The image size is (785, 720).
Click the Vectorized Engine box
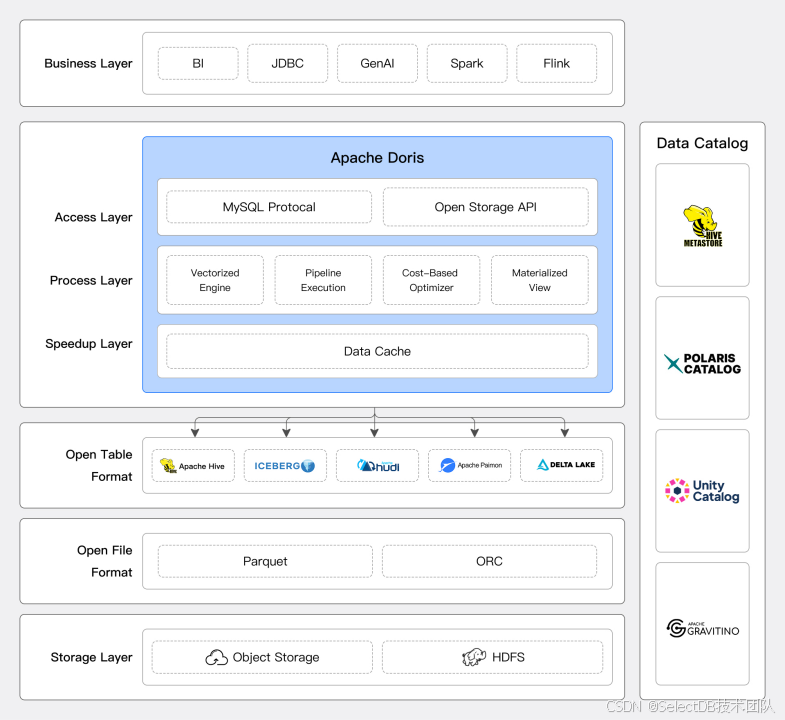[x=215, y=280]
